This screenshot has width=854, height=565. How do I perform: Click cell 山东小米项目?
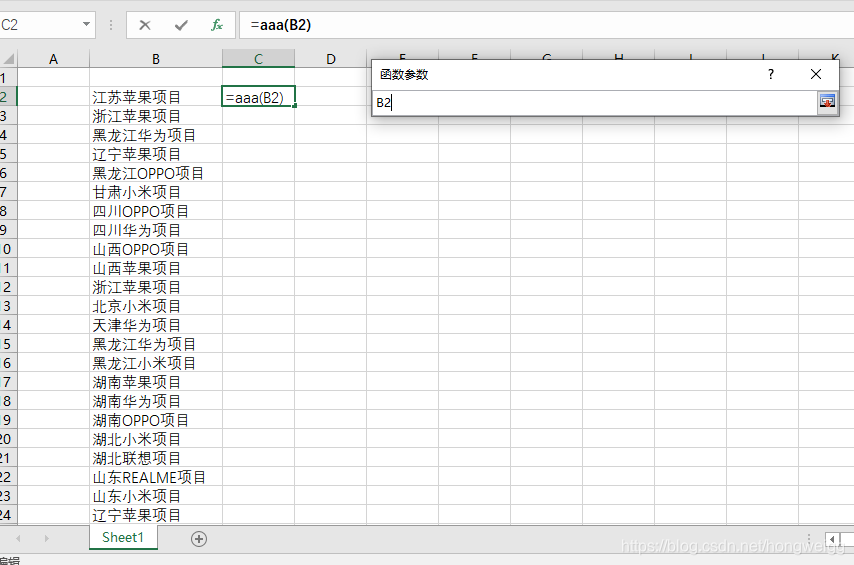click(156, 496)
